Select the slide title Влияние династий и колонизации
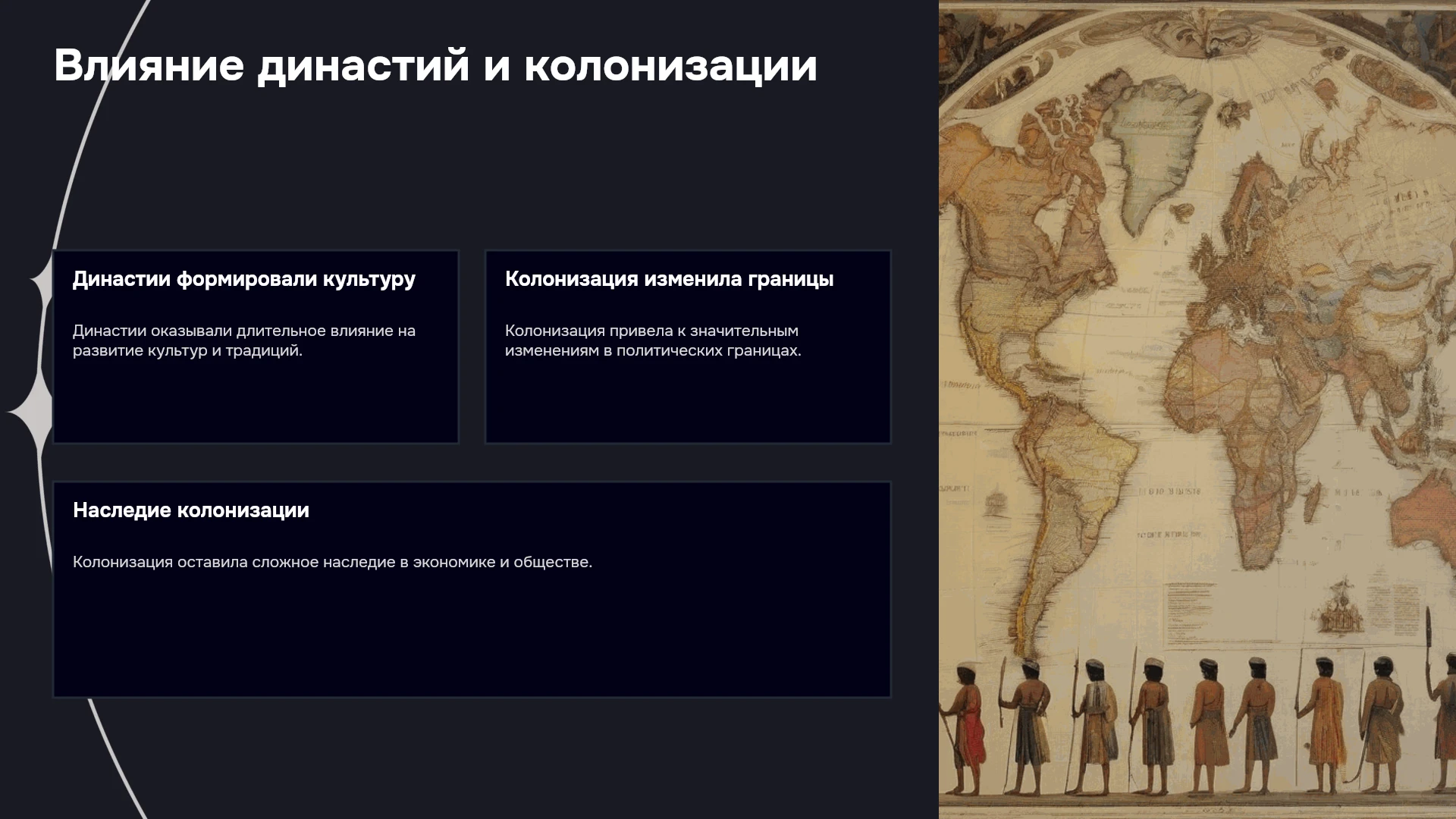This screenshot has height=819, width=1456. 435,65
